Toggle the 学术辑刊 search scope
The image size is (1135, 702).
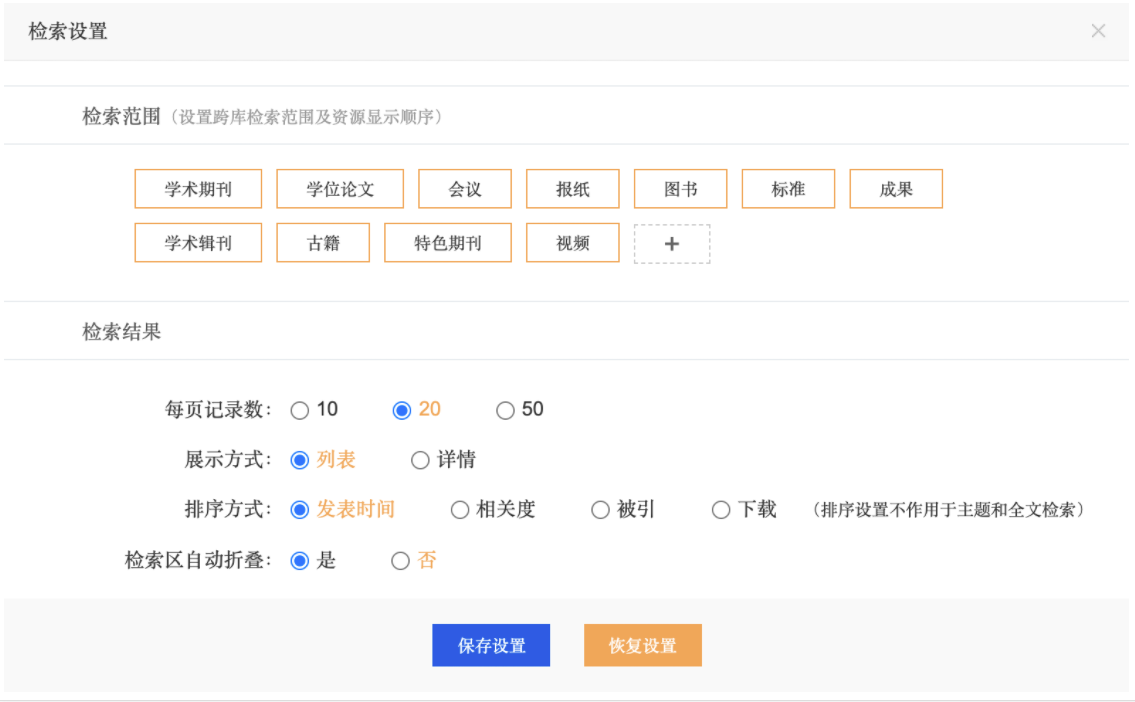[197, 242]
